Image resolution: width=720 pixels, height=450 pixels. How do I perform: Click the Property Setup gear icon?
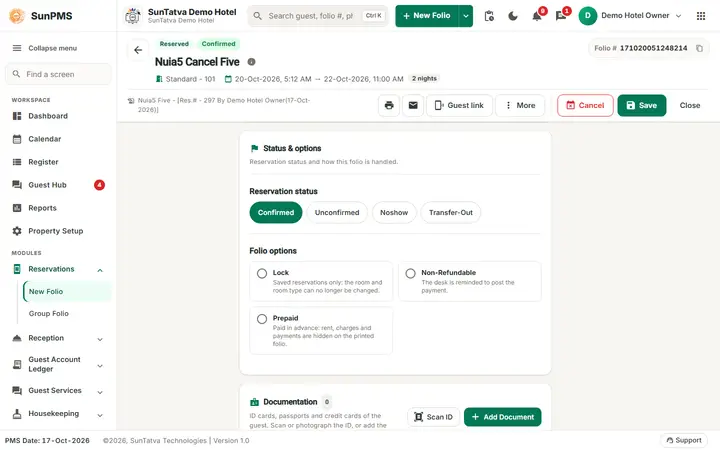pyautogui.click(x=17, y=231)
